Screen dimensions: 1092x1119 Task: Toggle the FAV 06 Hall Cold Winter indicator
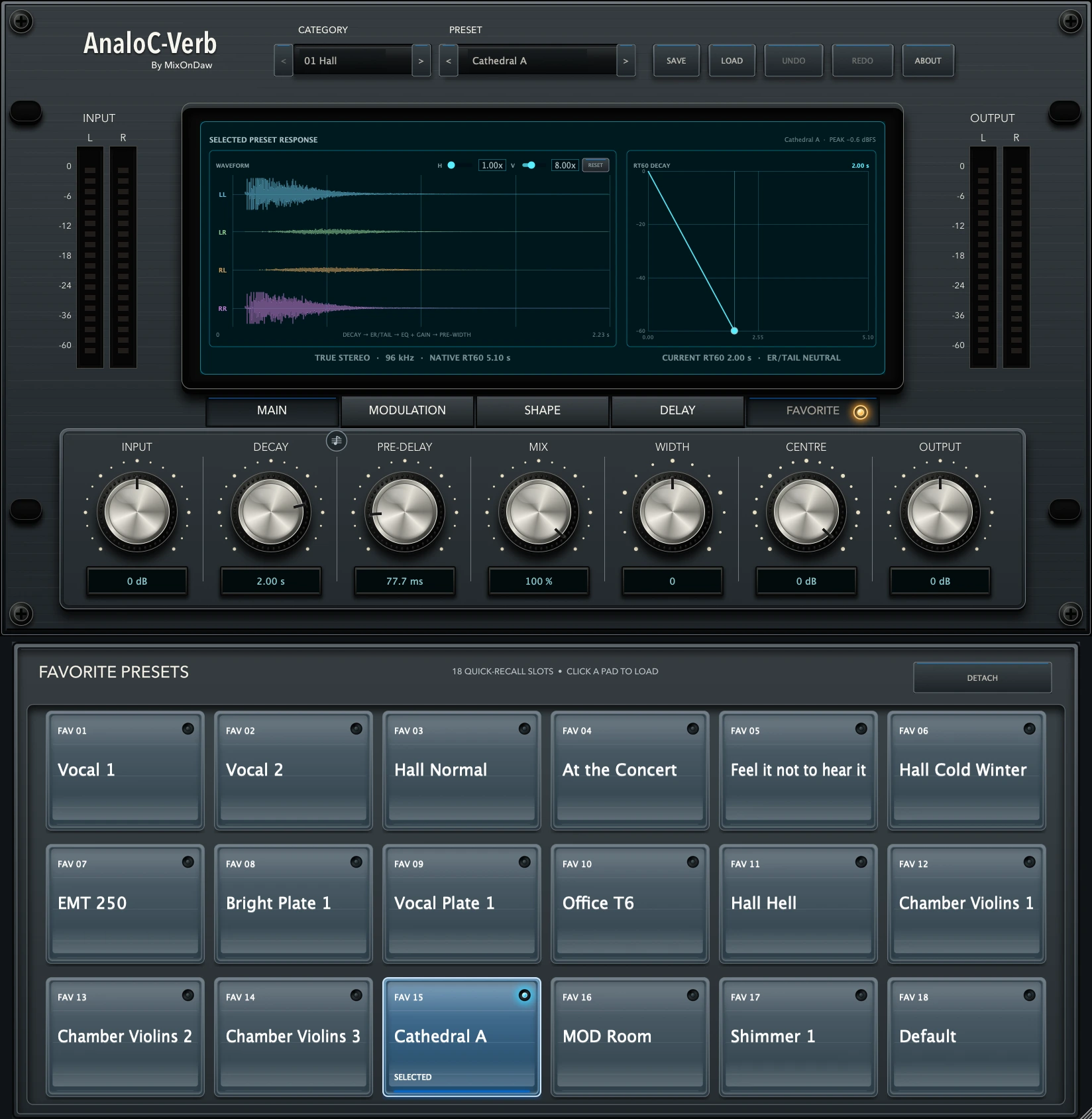tap(1030, 729)
